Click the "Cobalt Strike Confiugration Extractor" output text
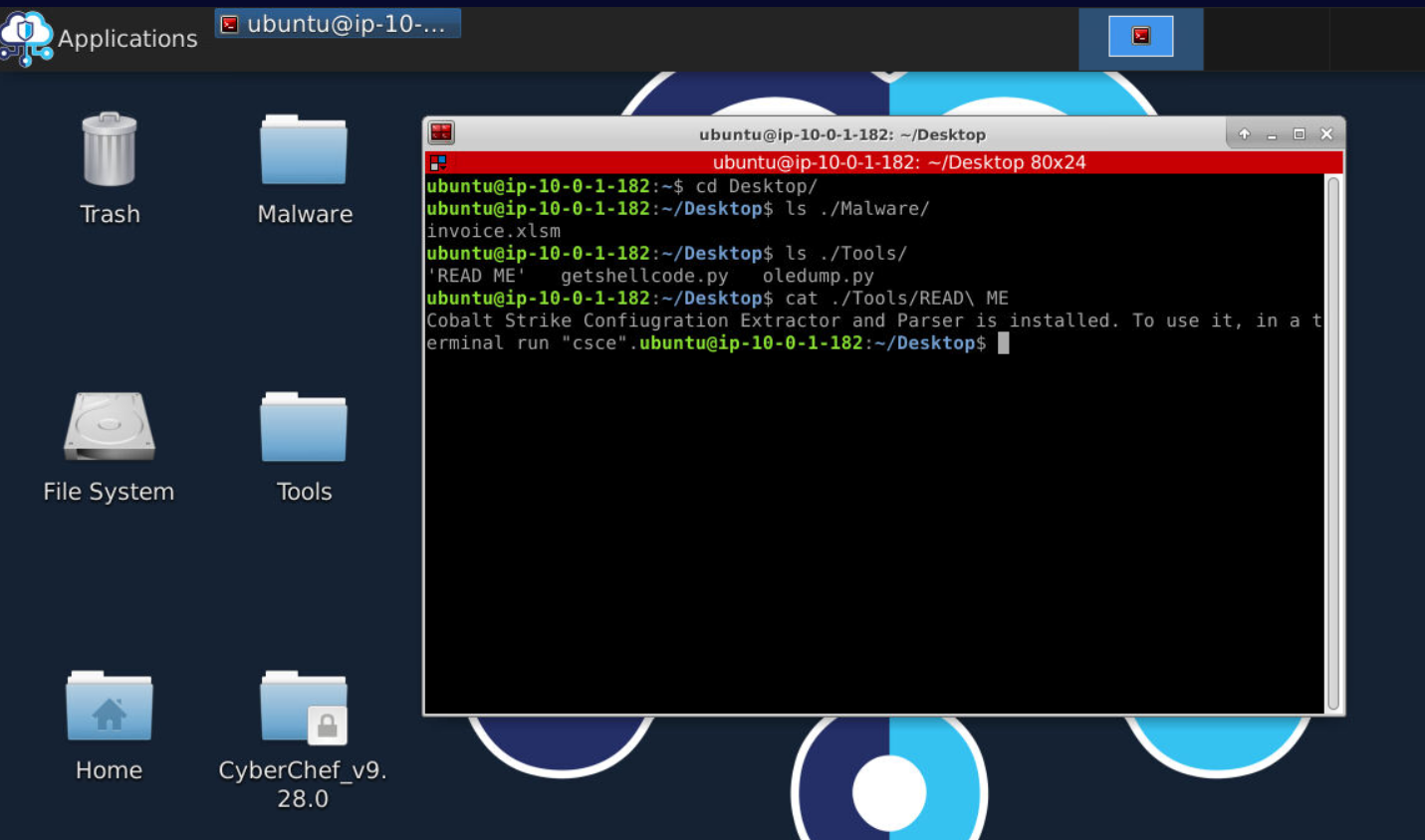This screenshot has height=840, width=1425. coord(633,320)
